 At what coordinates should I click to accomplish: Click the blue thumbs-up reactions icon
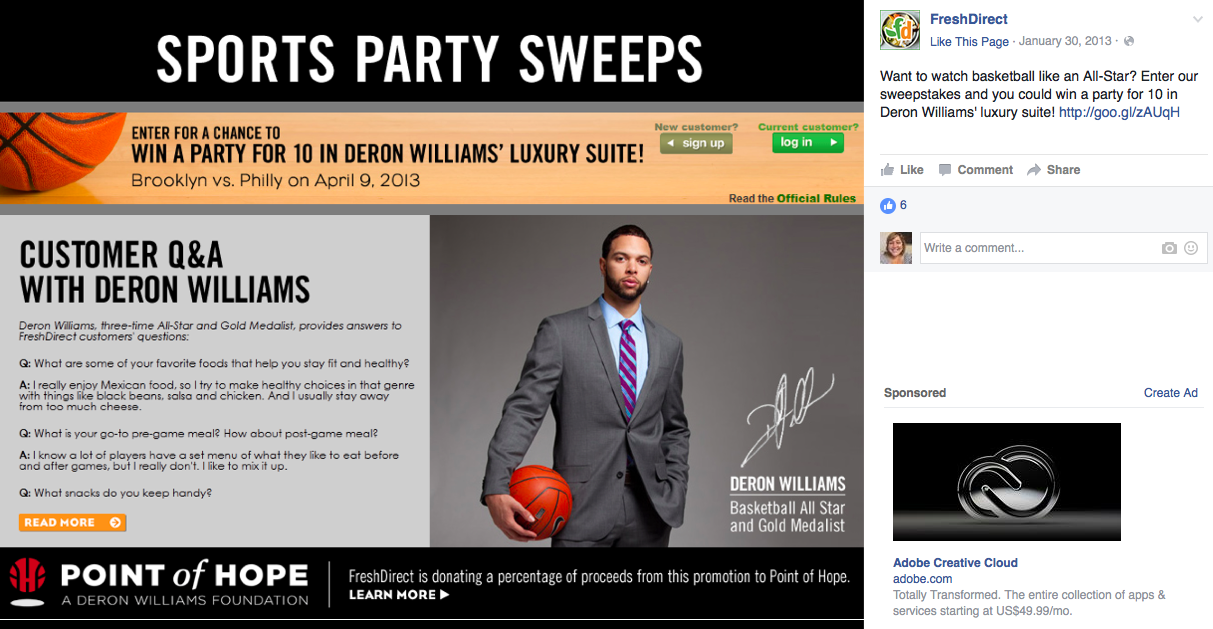(888, 205)
